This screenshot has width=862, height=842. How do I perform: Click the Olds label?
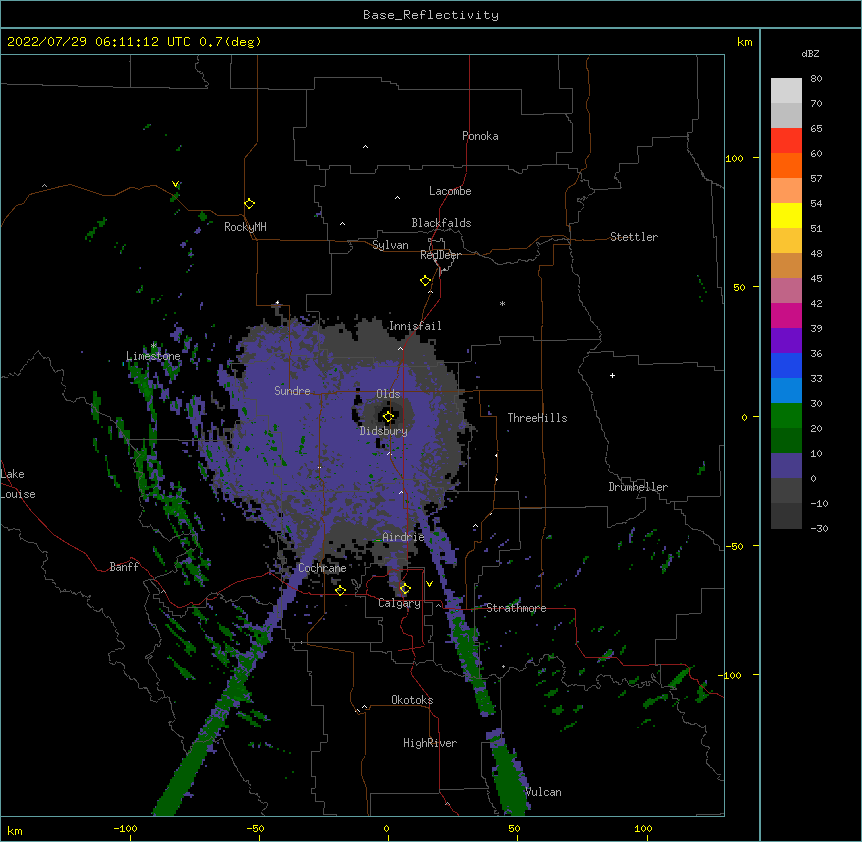pyautogui.click(x=388, y=394)
